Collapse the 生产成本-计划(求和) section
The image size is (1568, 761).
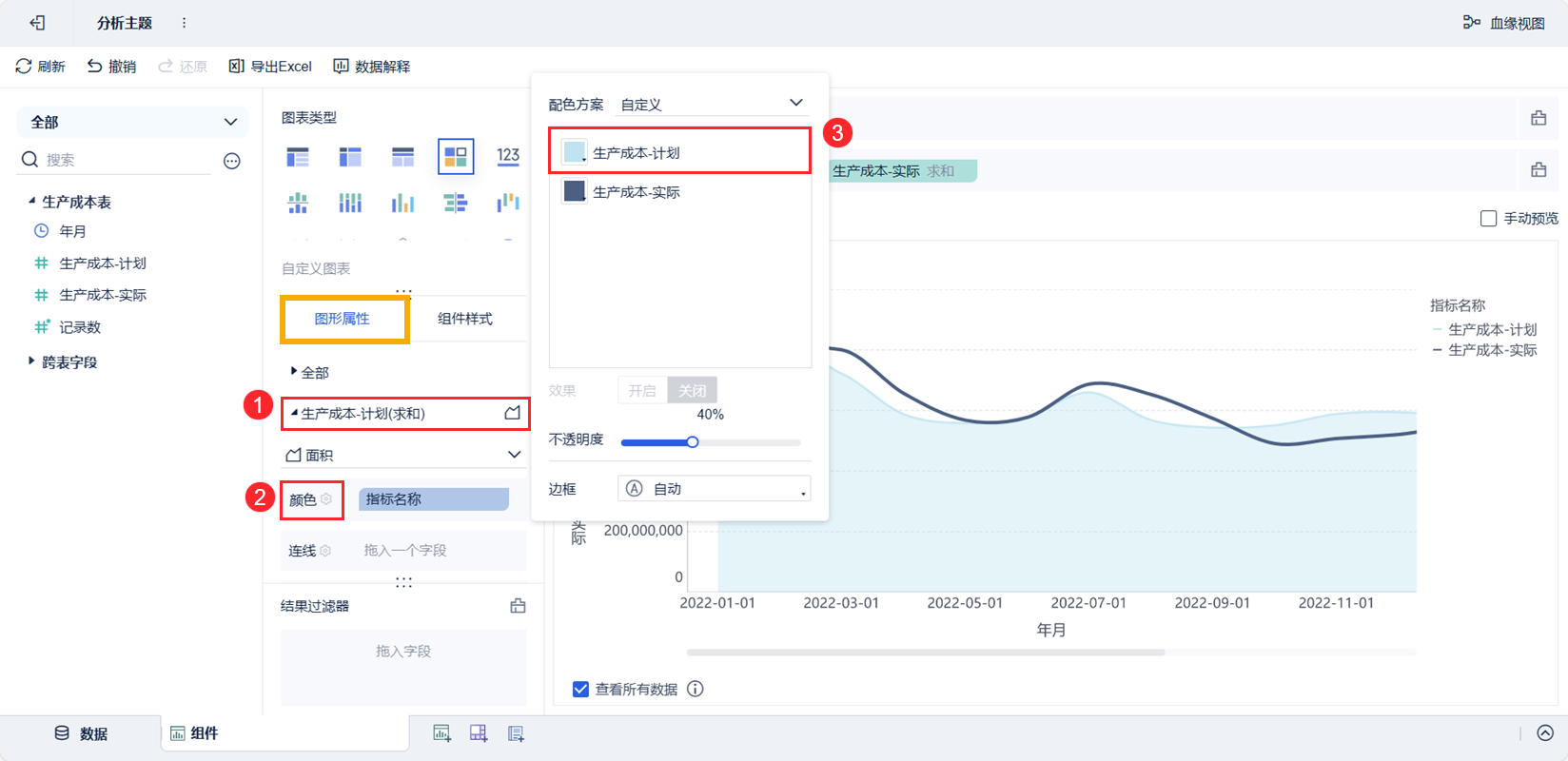point(294,413)
